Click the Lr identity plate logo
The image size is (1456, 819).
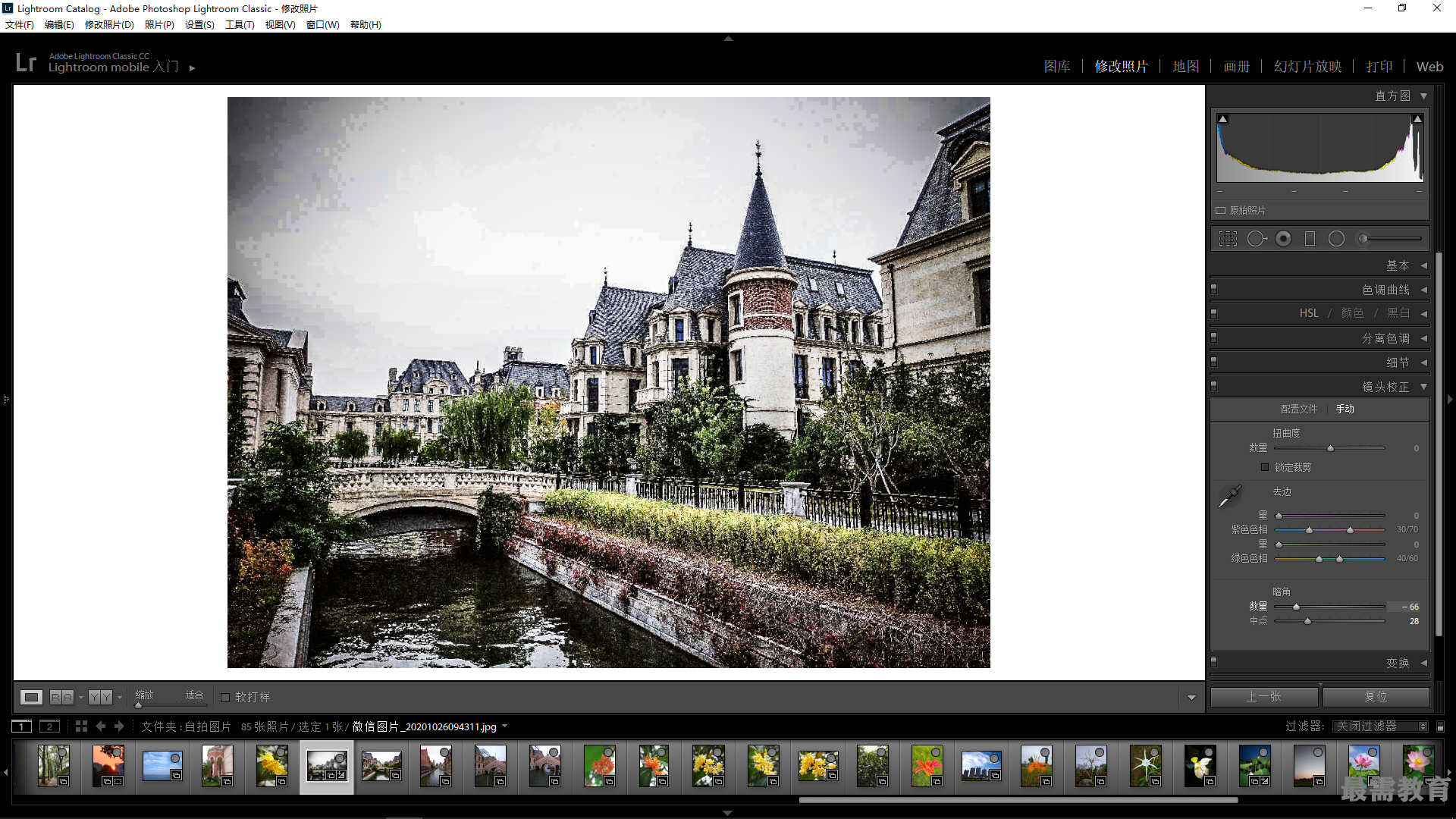26,62
